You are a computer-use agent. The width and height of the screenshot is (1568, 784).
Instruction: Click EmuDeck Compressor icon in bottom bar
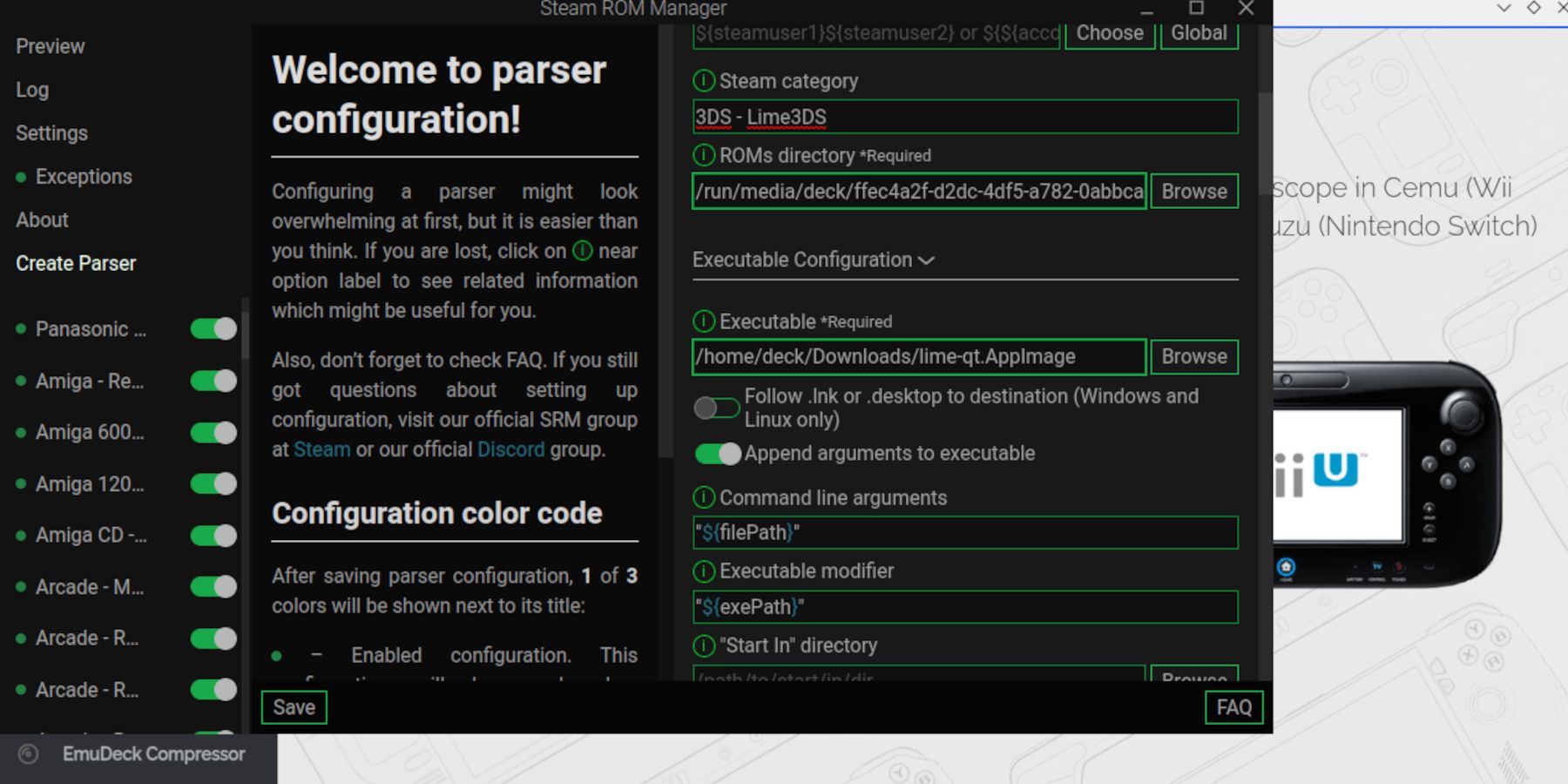point(29,754)
